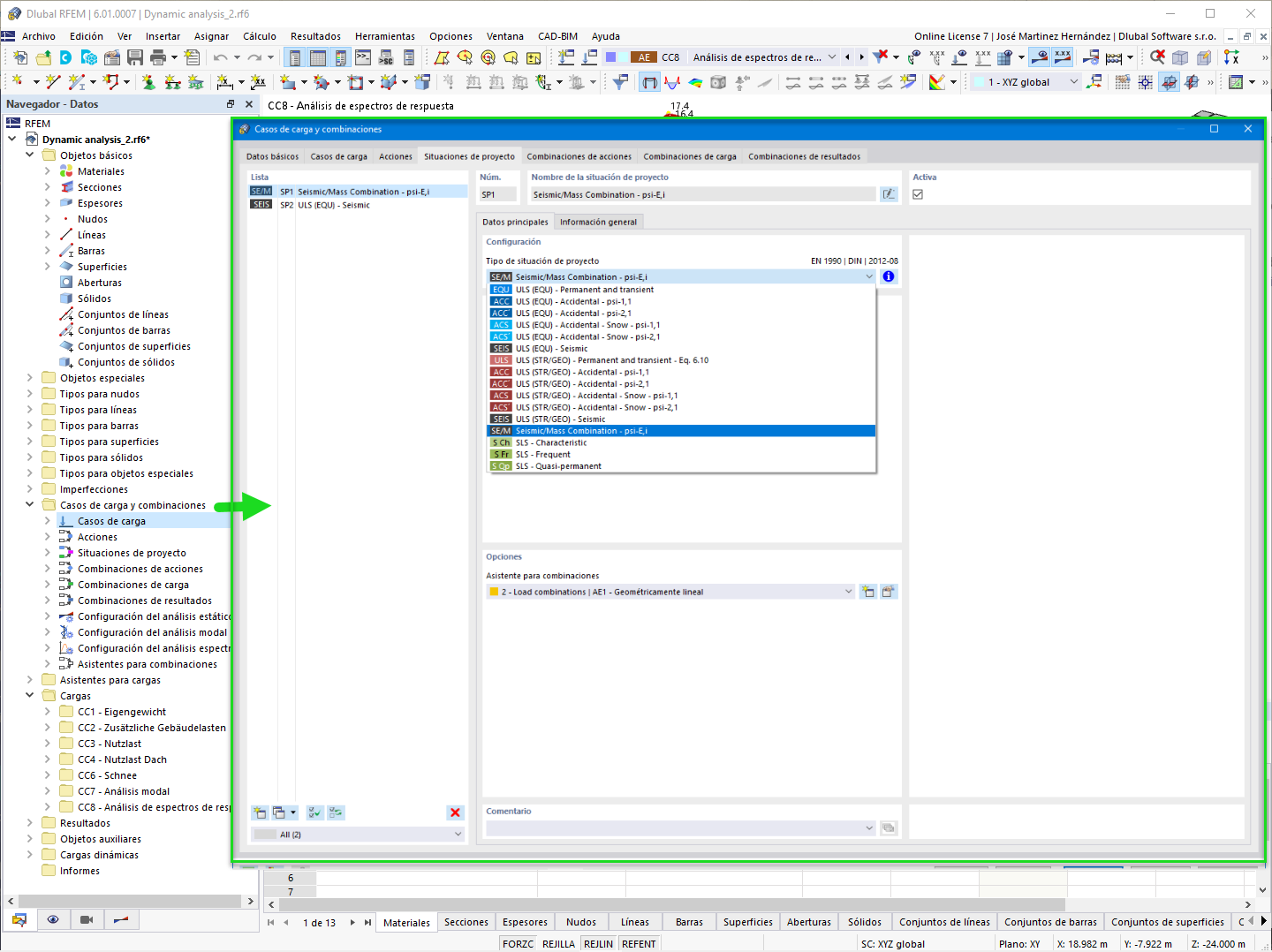Click the filter funnel icon in second toolbar
The image size is (1272, 952).
(620, 82)
